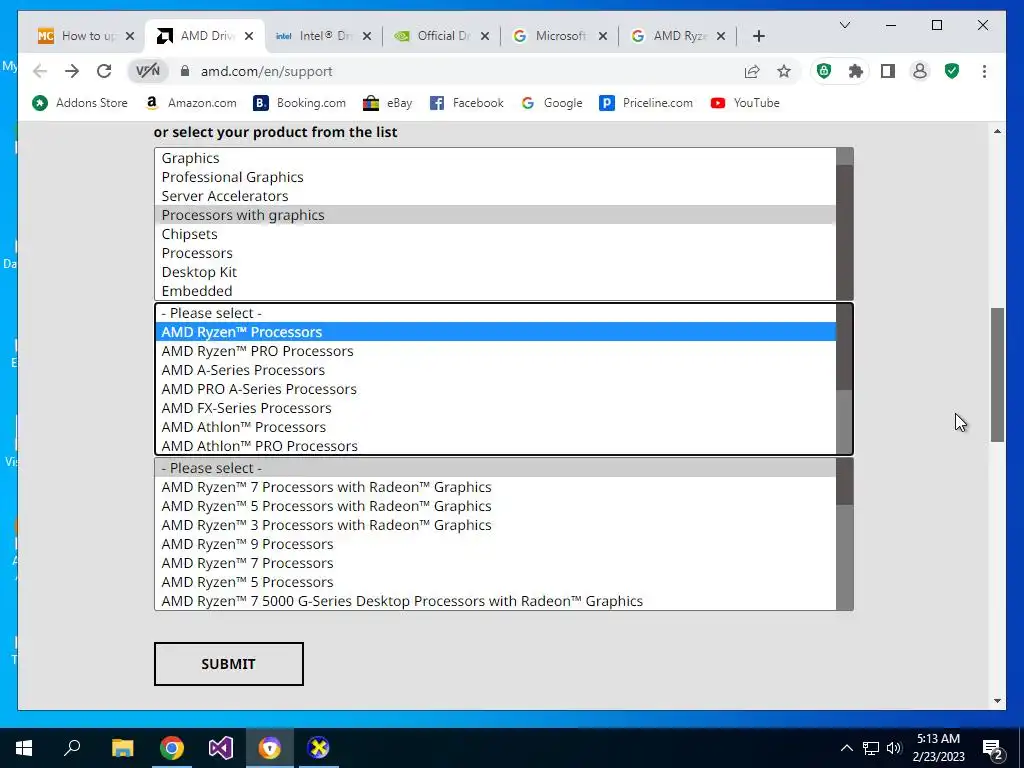Switch to the Intel Driver tab

click(x=316, y=36)
